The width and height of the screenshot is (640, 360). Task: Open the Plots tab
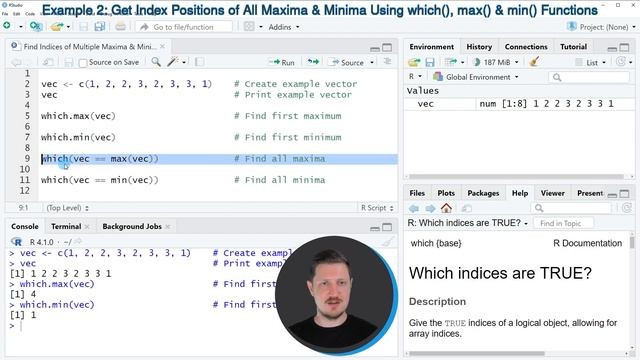click(x=446, y=193)
